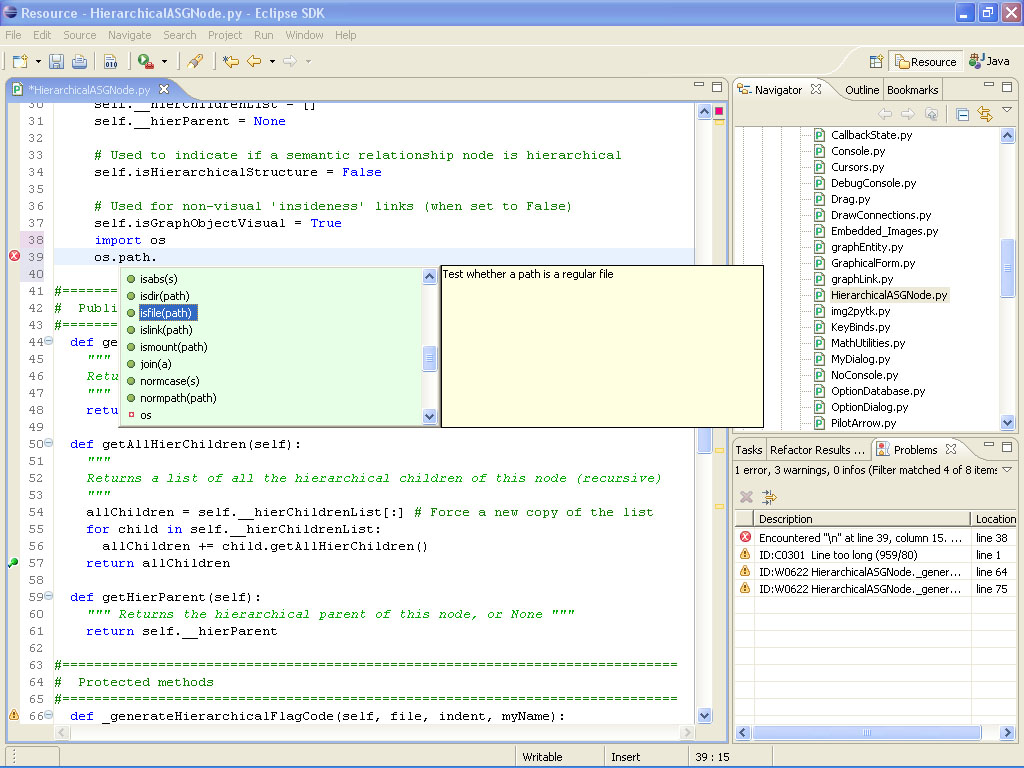Open the Navigator view menu chevron
This screenshot has height=768, width=1024.
click(x=1006, y=110)
